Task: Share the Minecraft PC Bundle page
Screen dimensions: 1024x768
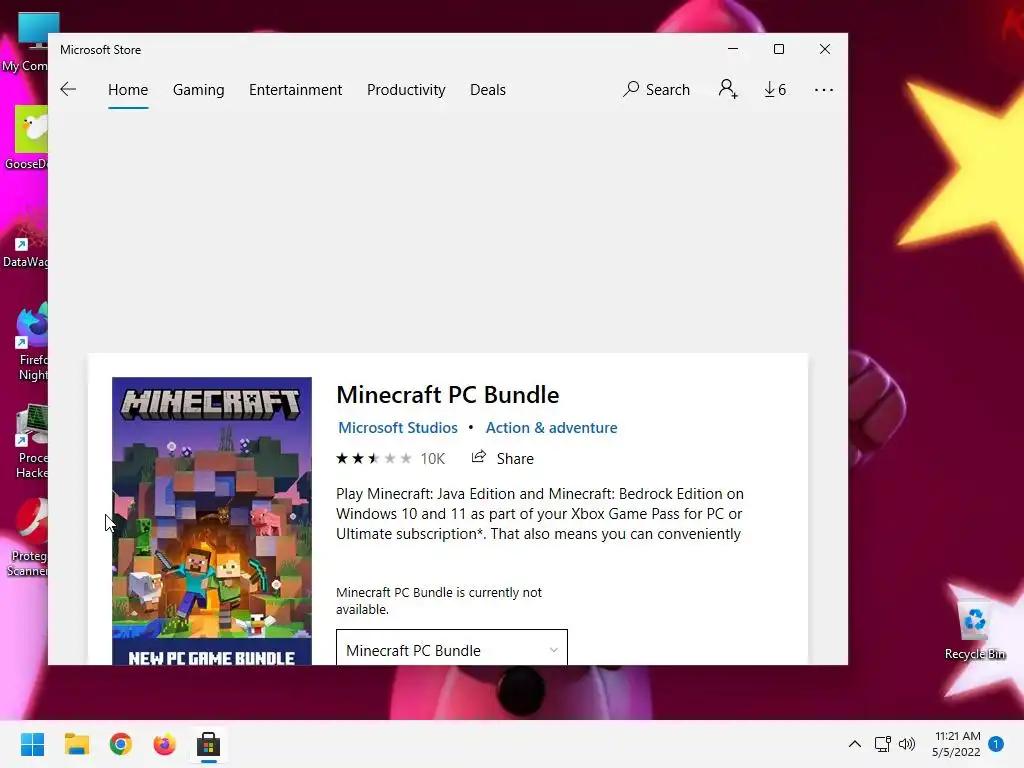Action: (503, 458)
